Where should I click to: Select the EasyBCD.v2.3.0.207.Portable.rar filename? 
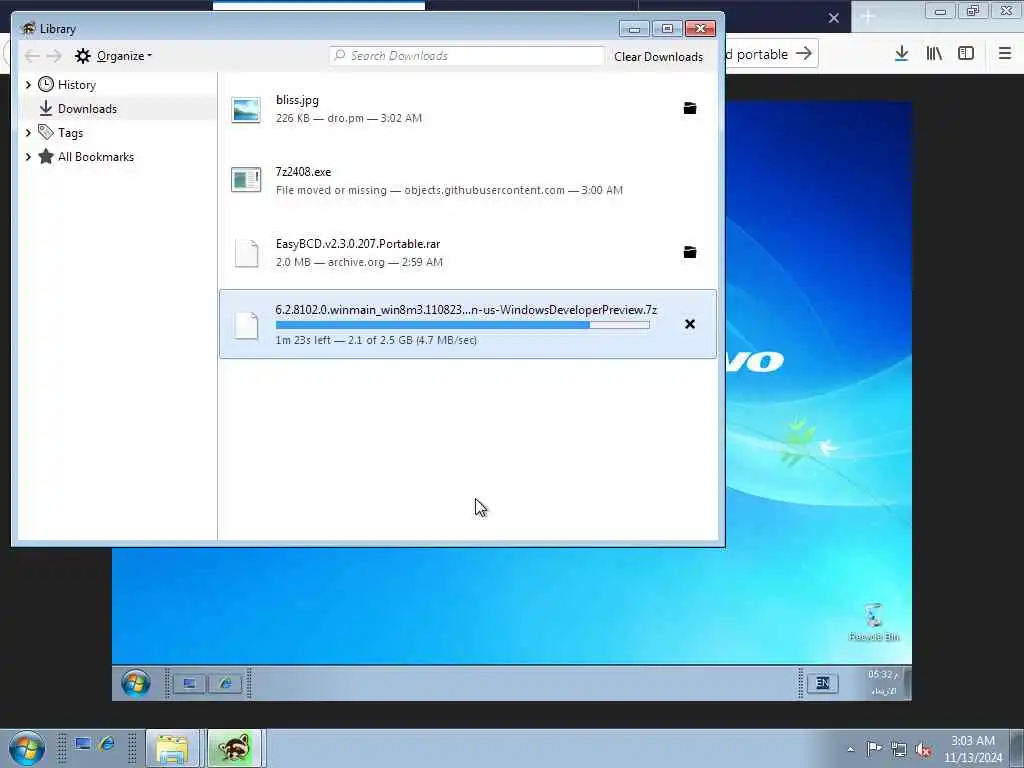click(x=358, y=244)
